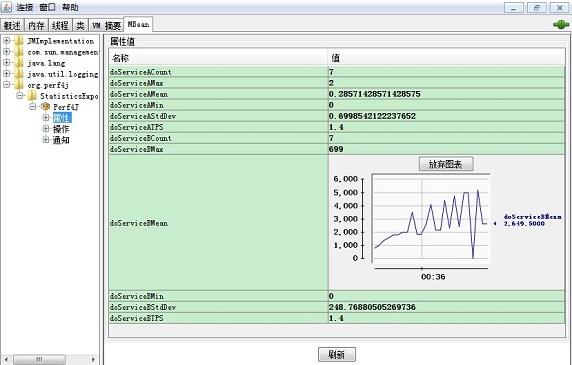572x365 pixels.
Task: Click the 刷新 button
Action: [337, 354]
